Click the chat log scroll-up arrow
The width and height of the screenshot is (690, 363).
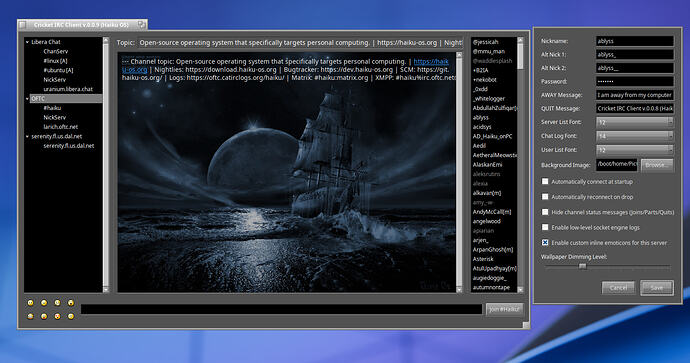pyautogui.click(x=459, y=55)
